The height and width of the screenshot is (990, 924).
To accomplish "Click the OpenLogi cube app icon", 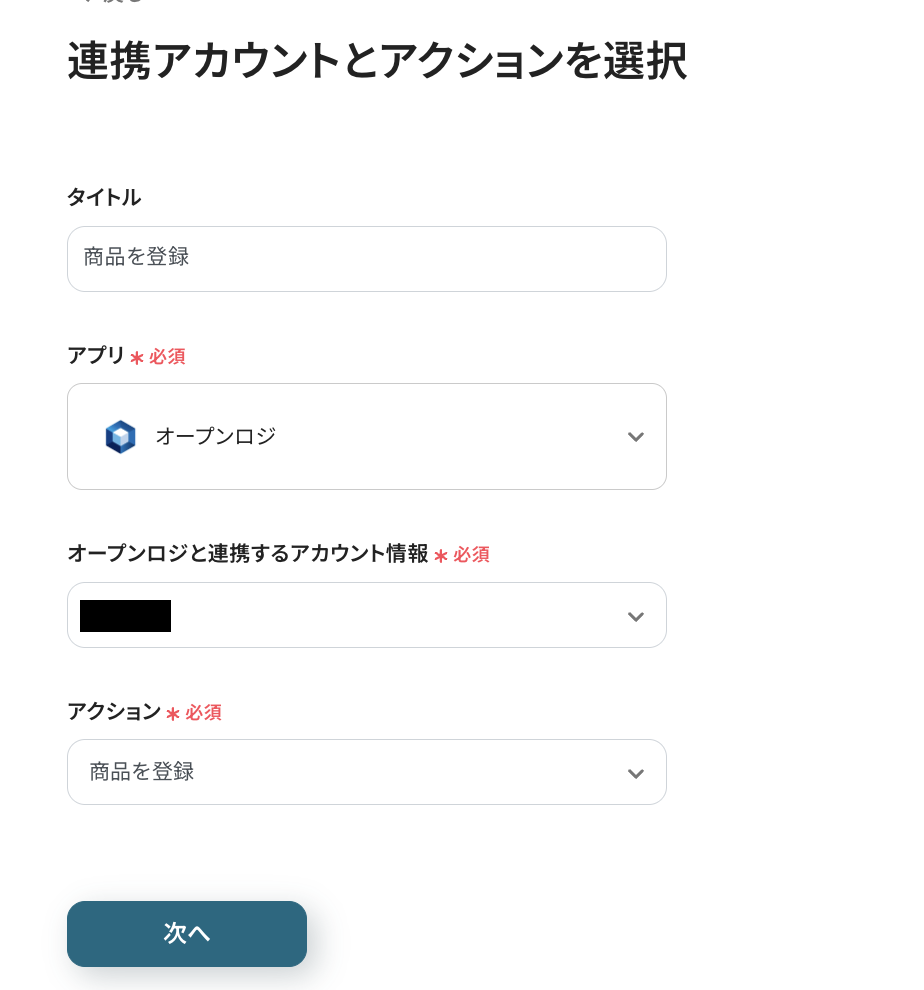I will coord(120,437).
